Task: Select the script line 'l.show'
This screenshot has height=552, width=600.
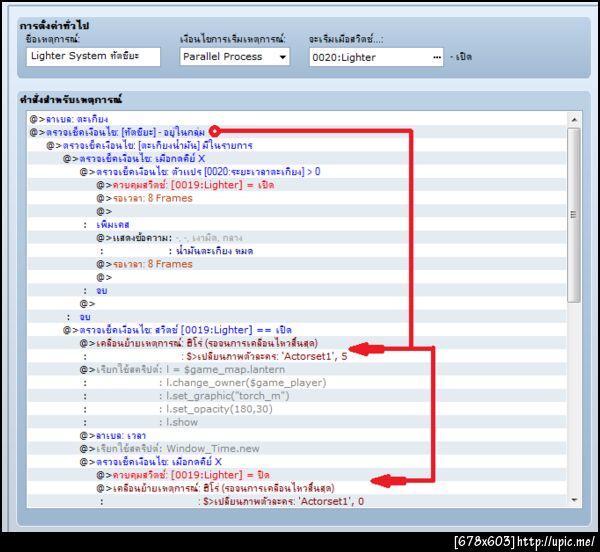Action: (297, 422)
